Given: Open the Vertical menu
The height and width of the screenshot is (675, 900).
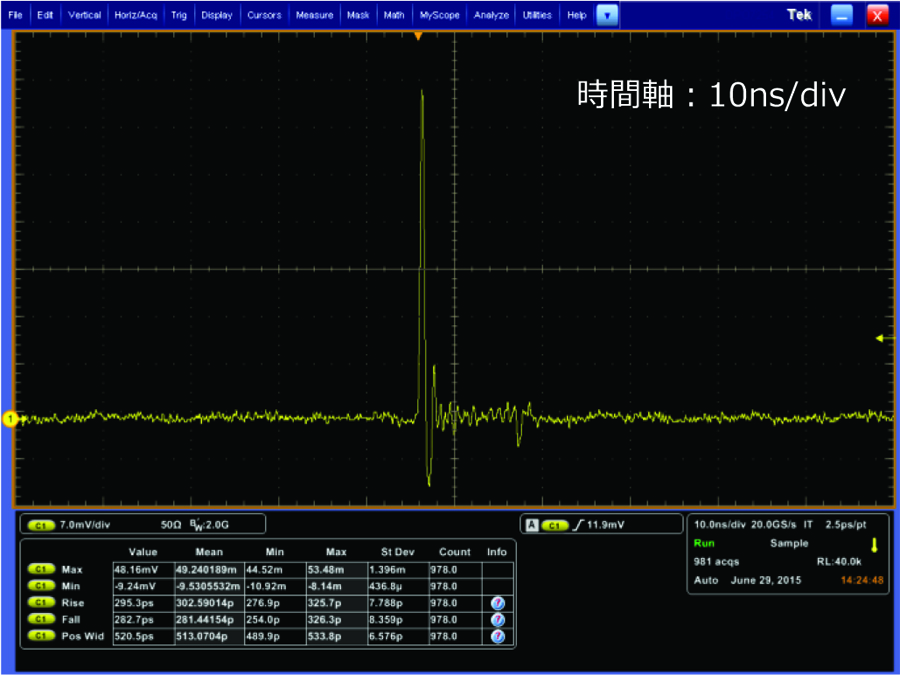Looking at the screenshot, I should pyautogui.click(x=84, y=15).
